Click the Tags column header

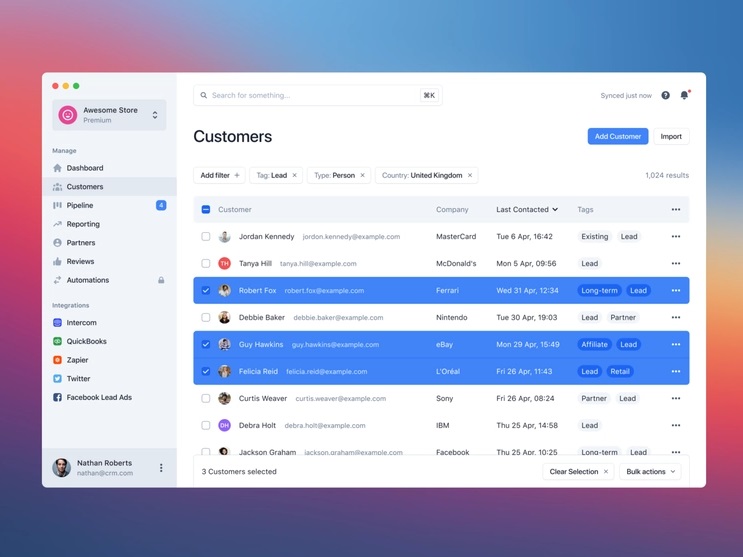tap(585, 210)
